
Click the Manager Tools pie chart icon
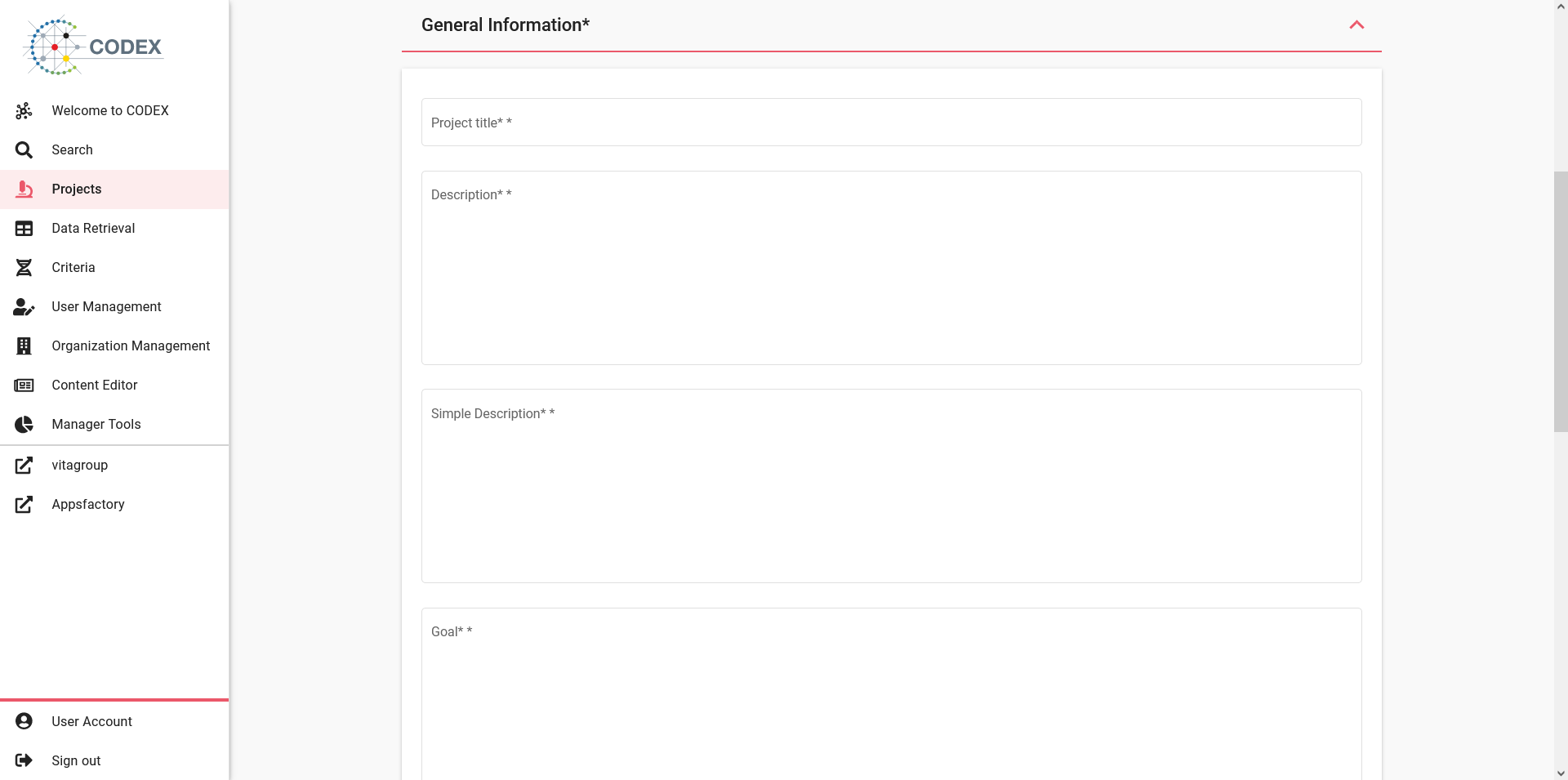[x=24, y=424]
